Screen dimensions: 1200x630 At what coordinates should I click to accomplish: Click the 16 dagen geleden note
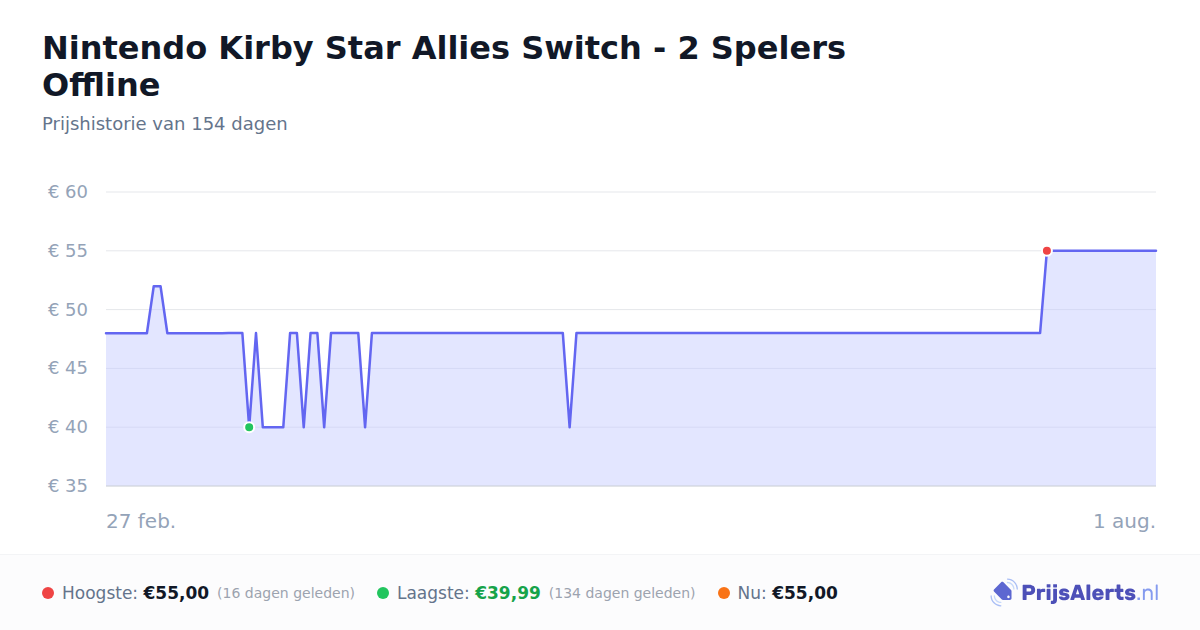coord(286,593)
